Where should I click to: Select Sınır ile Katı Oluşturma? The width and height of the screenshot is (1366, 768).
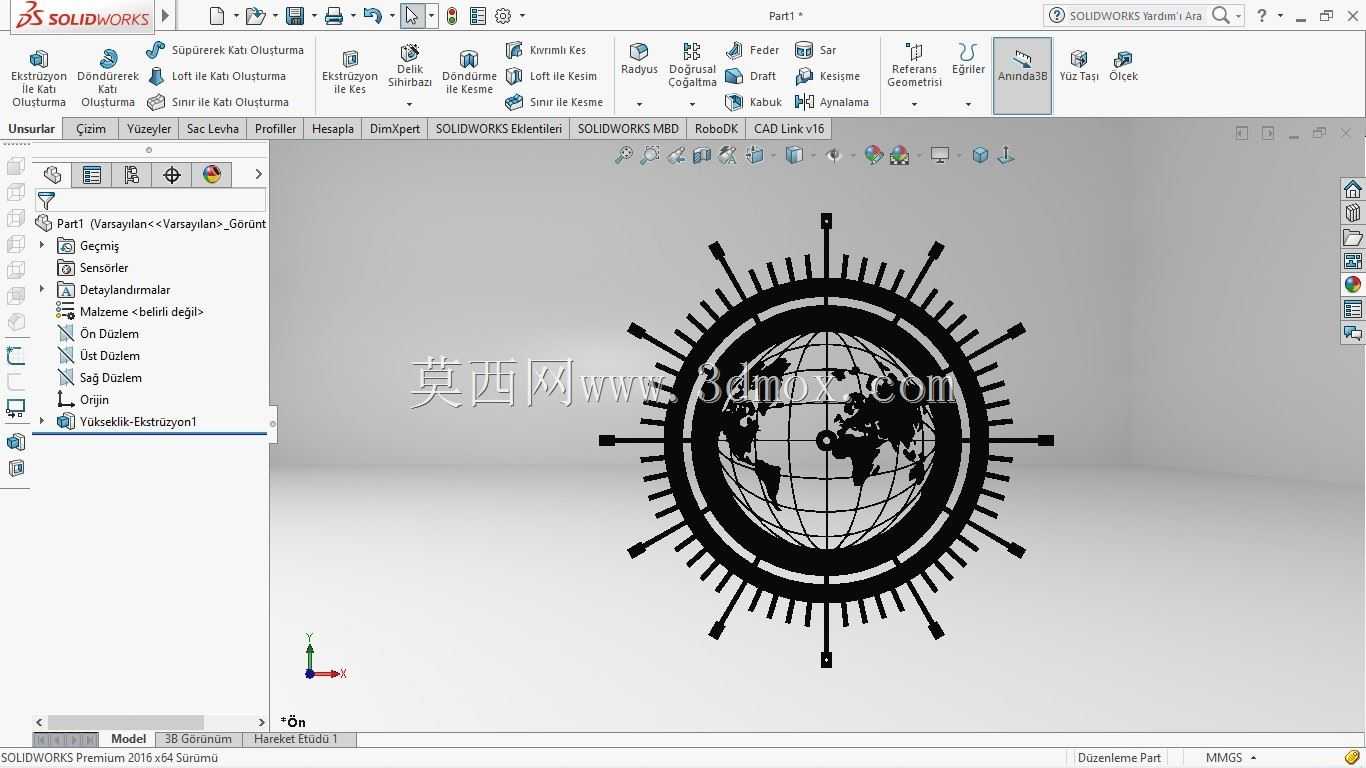[x=218, y=102]
